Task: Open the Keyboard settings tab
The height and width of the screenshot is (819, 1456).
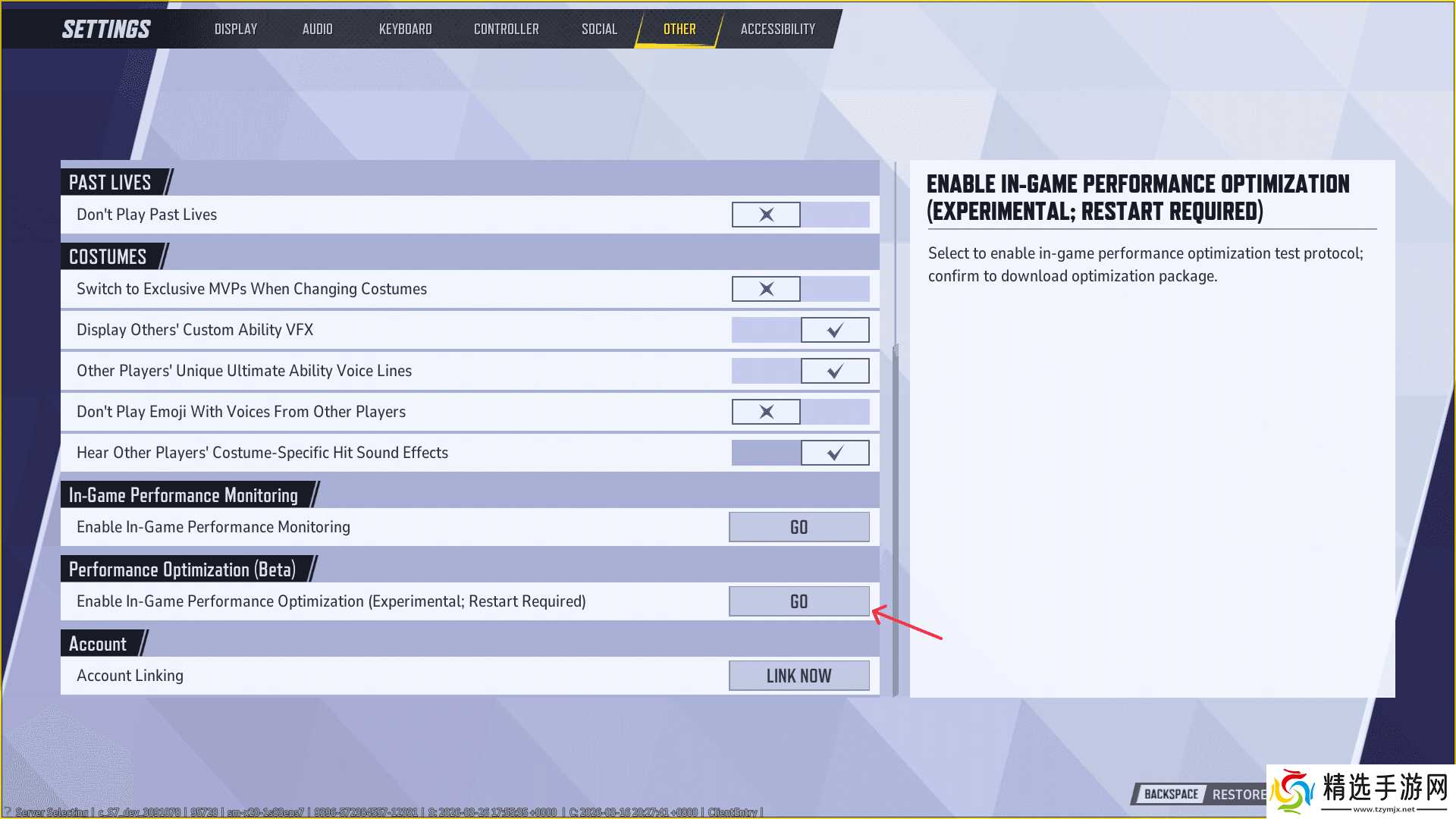Action: tap(405, 29)
